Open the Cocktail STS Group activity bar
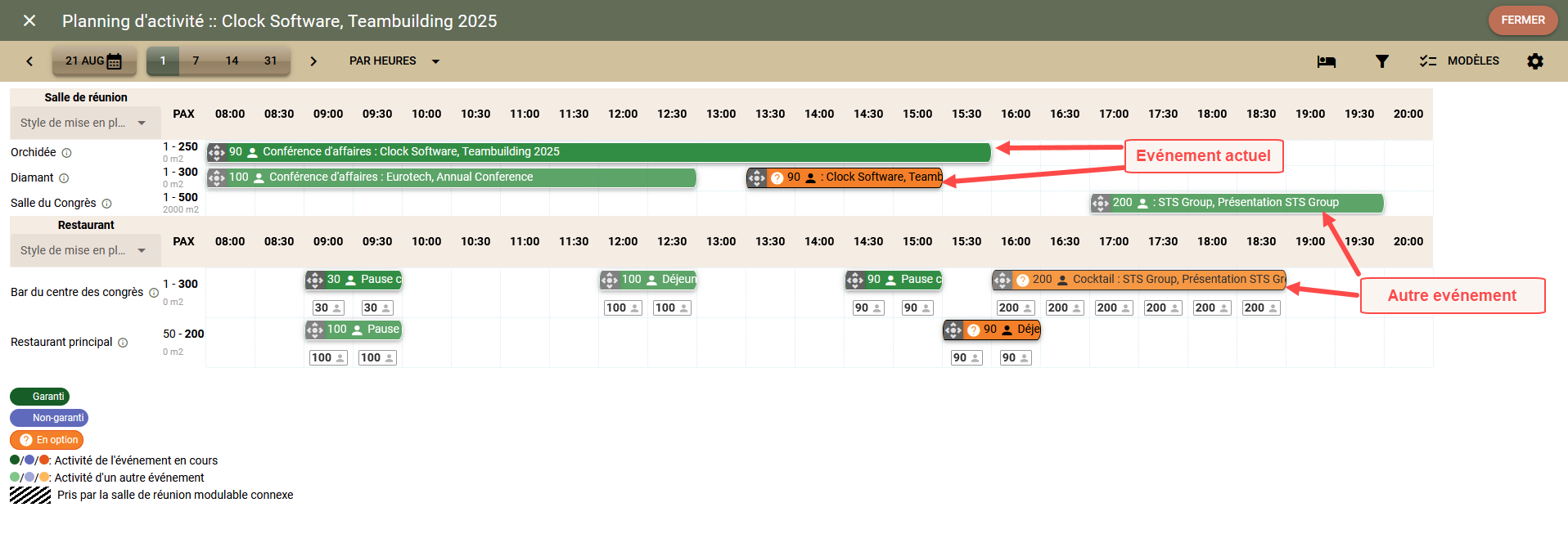The image size is (1568, 552). point(1138,280)
